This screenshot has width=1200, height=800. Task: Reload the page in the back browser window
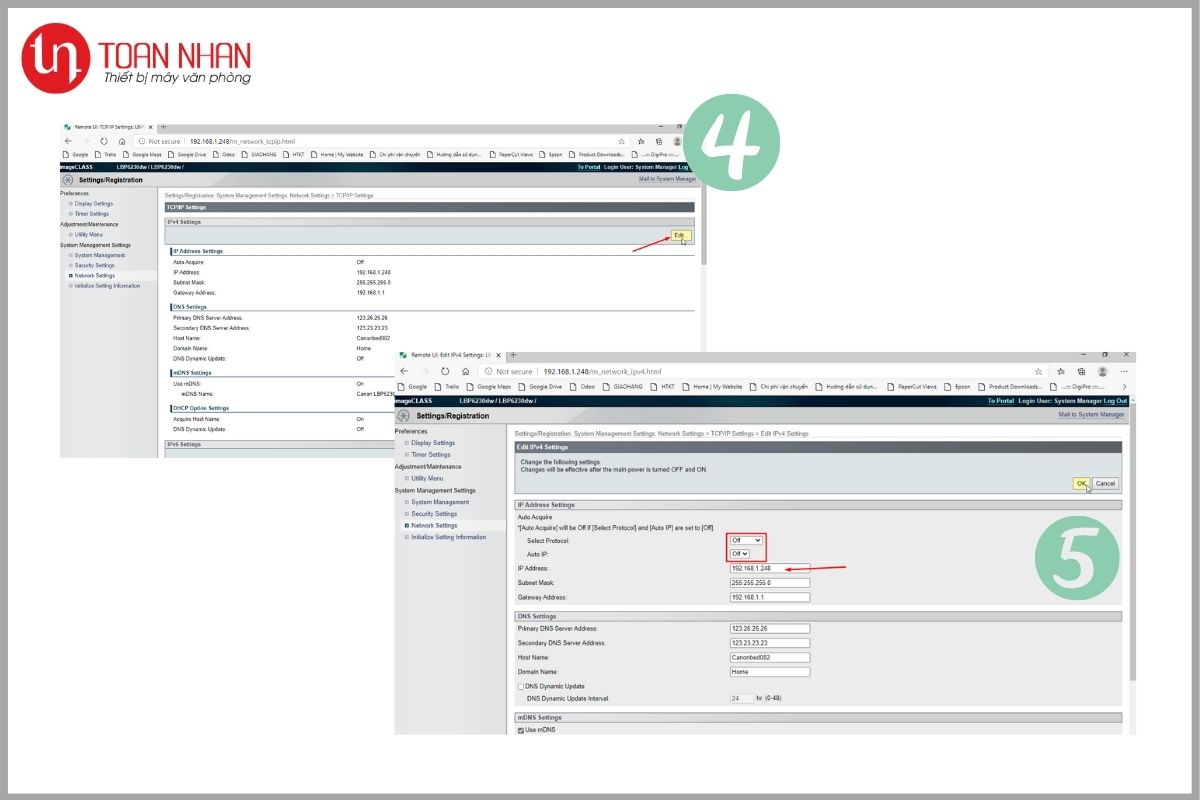click(103, 141)
